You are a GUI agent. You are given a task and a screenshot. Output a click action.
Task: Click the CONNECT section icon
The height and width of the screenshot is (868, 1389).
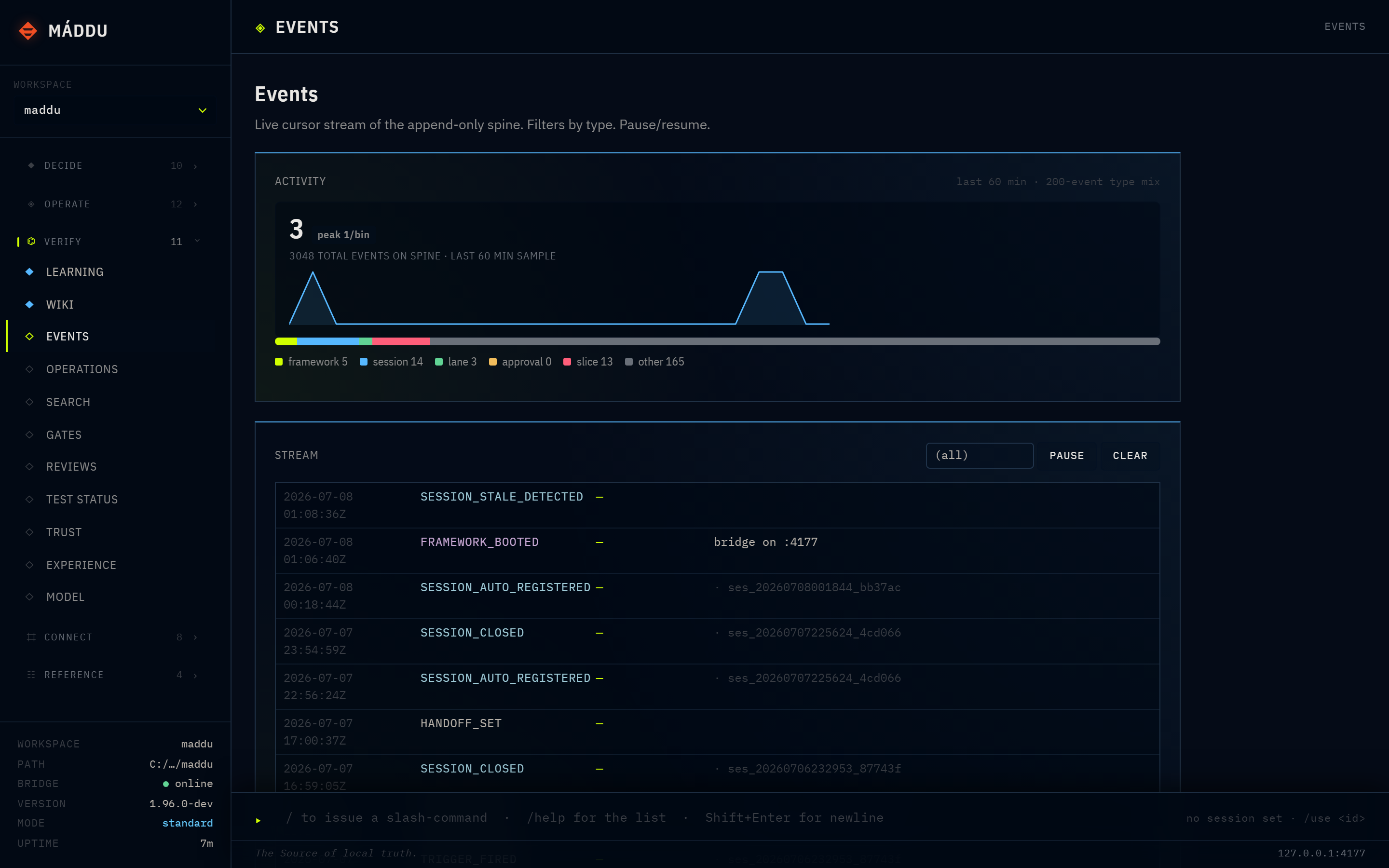point(31,637)
